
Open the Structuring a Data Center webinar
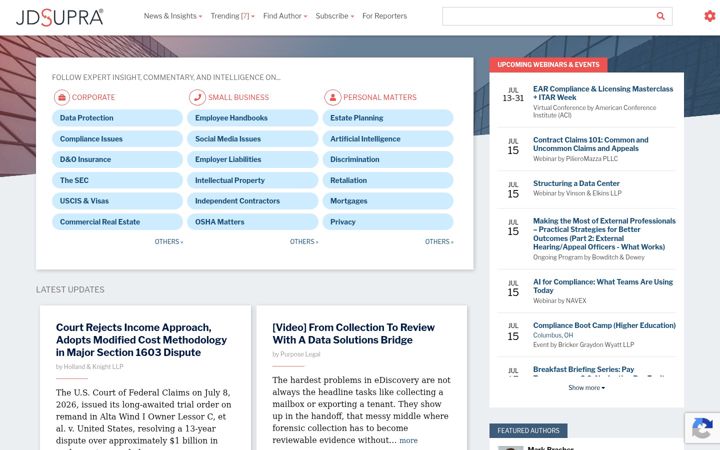pos(576,183)
